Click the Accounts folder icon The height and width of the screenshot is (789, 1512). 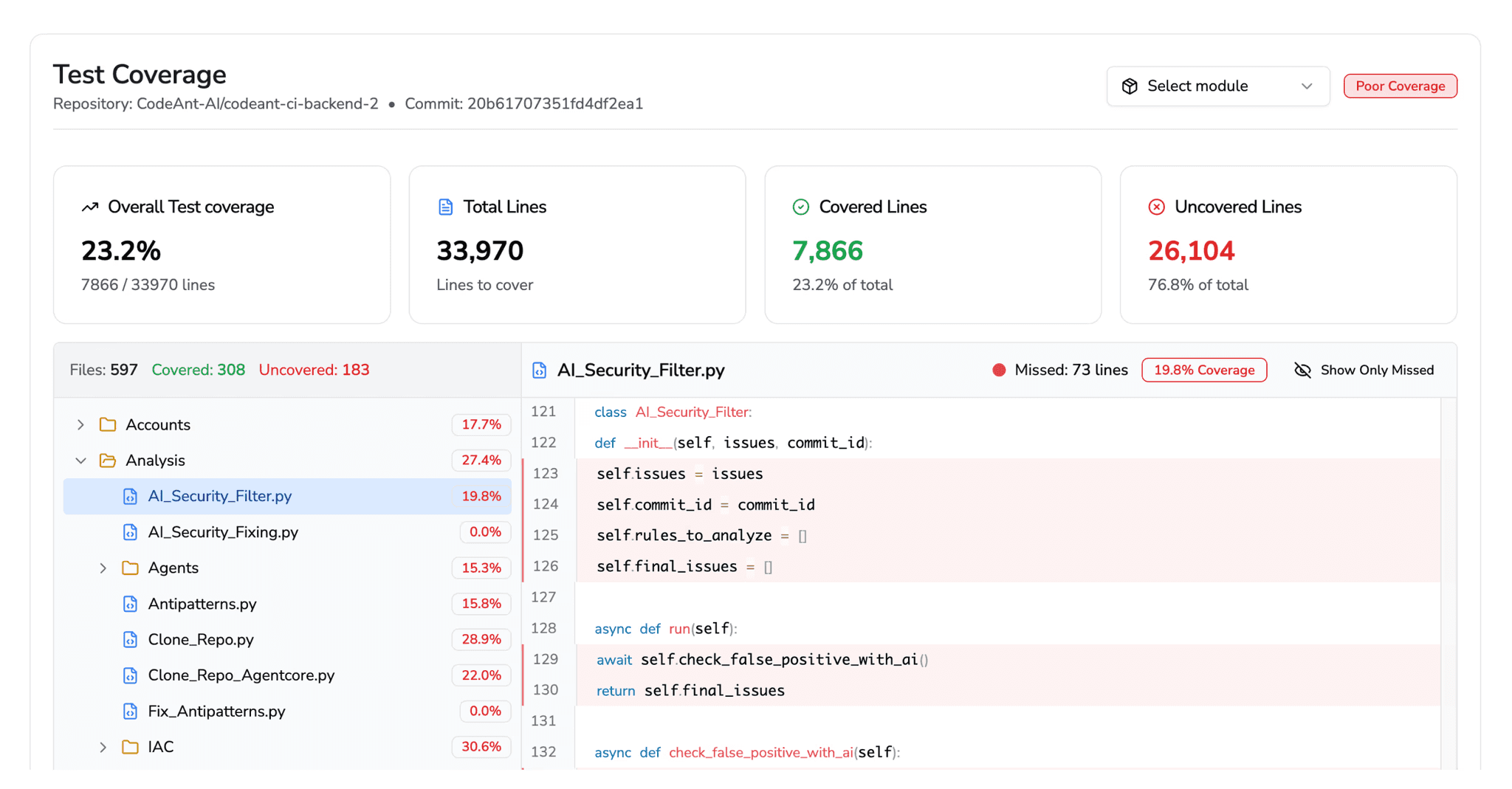(x=108, y=424)
